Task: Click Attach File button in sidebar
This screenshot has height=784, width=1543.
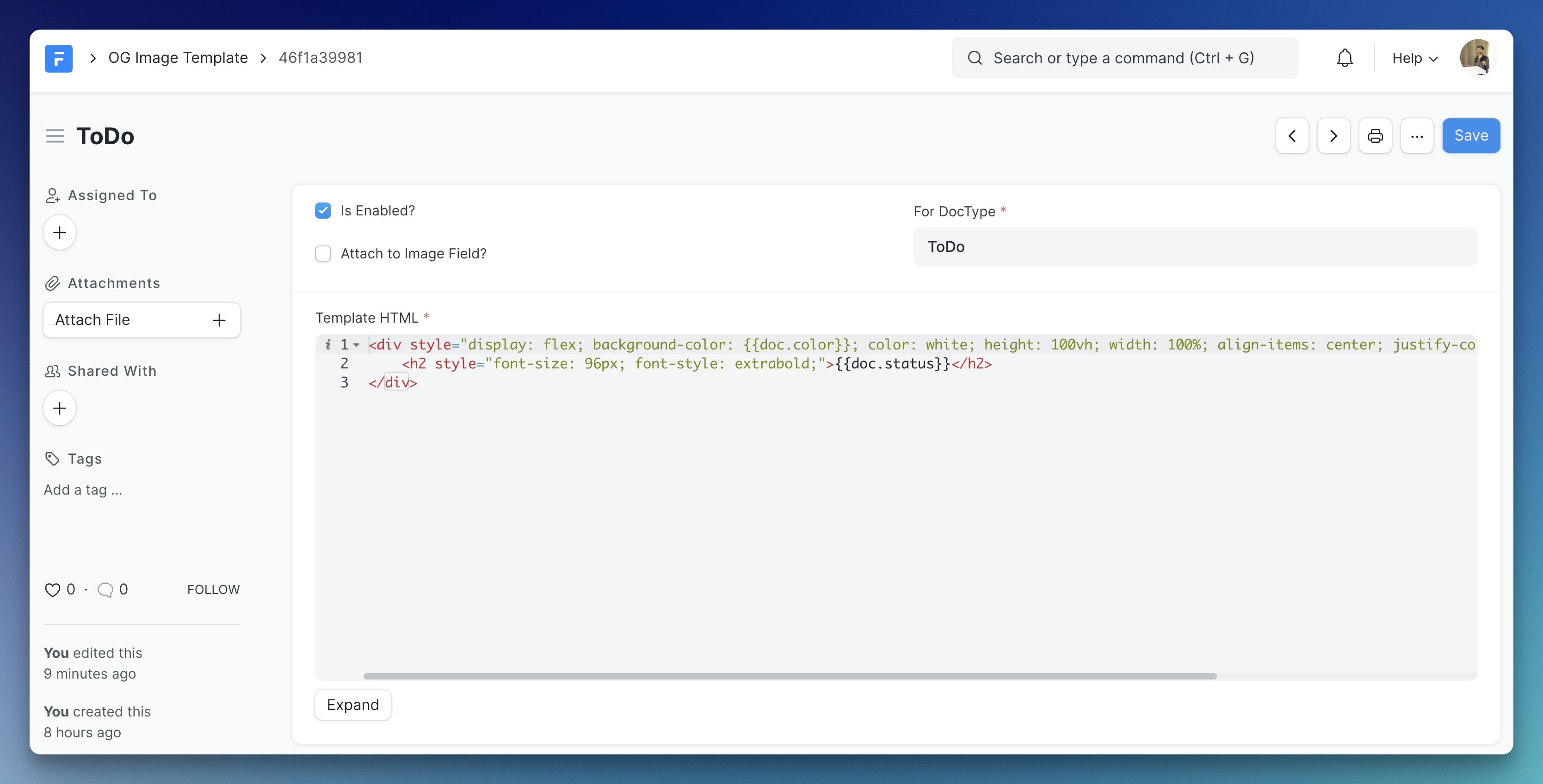Action: pyautogui.click(x=140, y=319)
